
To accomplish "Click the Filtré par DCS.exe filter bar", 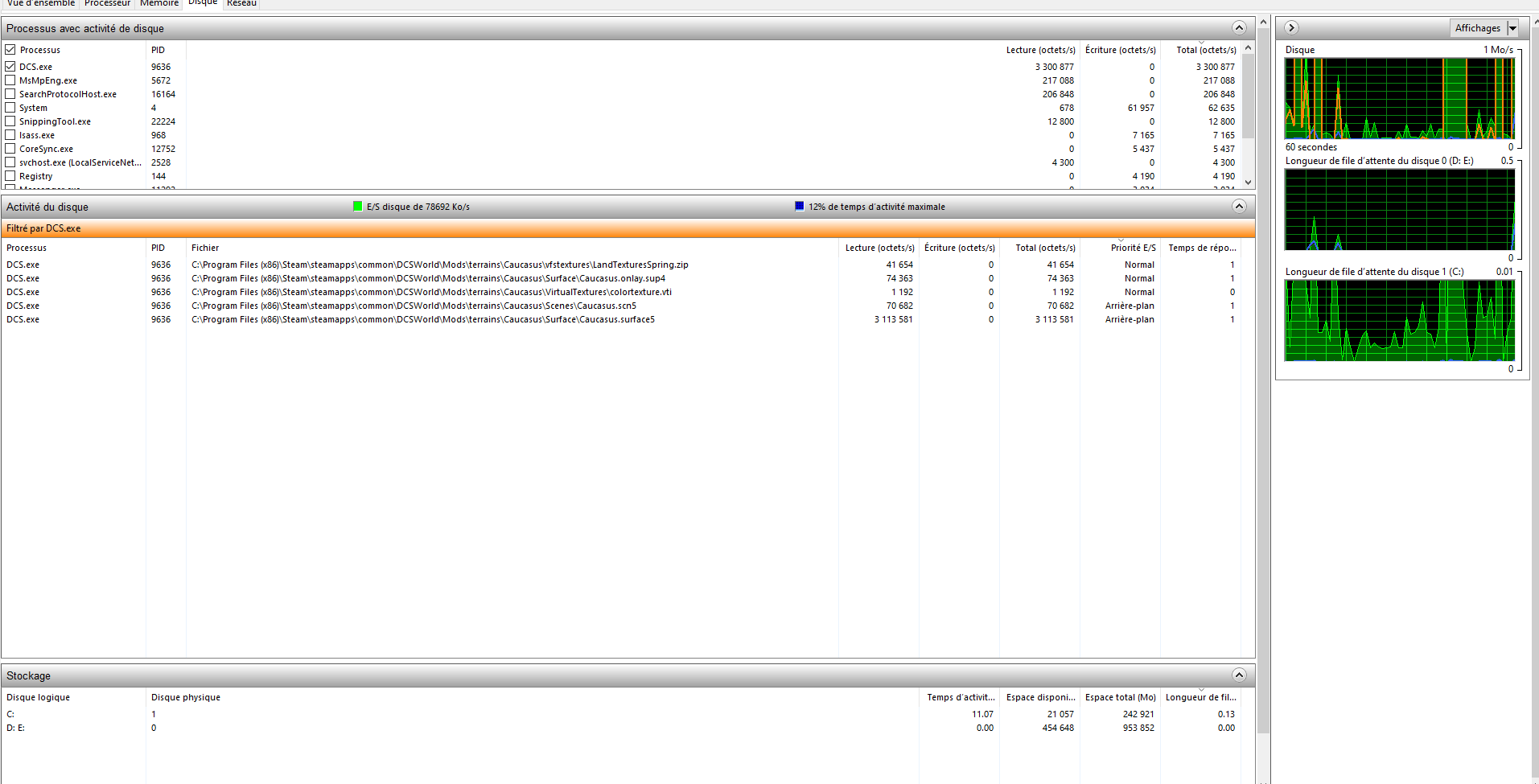I will [x=628, y=228].
